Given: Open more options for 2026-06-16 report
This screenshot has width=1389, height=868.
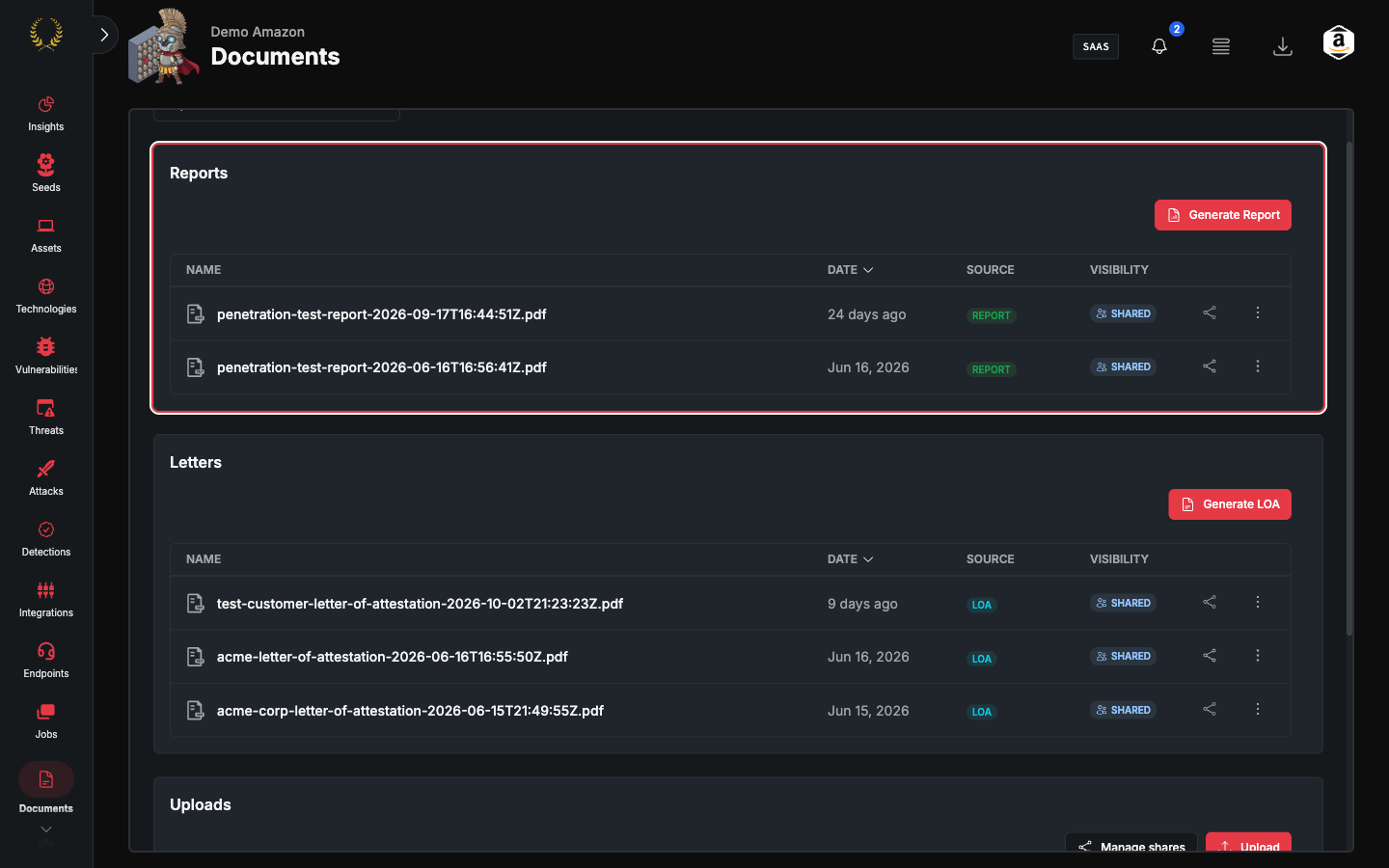Looking at the screenshot, I should click(x=1258, y=366).
